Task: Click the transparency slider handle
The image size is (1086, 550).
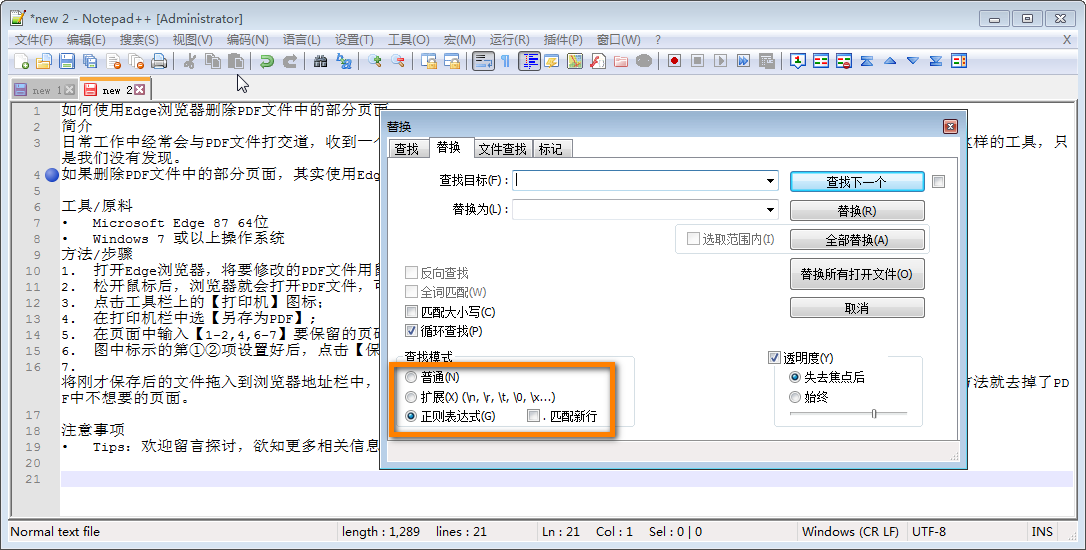Action: [x=874, y=414]
